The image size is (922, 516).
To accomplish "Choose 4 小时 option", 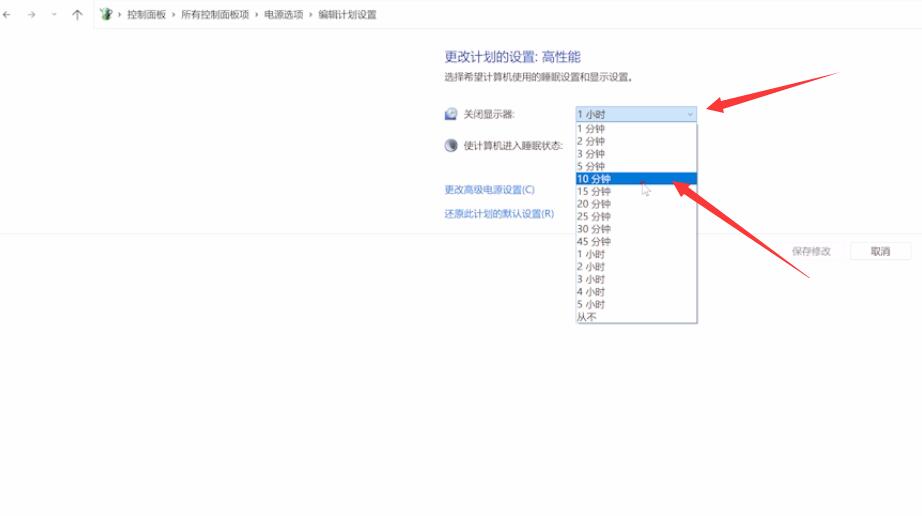I will pos(636,292).
